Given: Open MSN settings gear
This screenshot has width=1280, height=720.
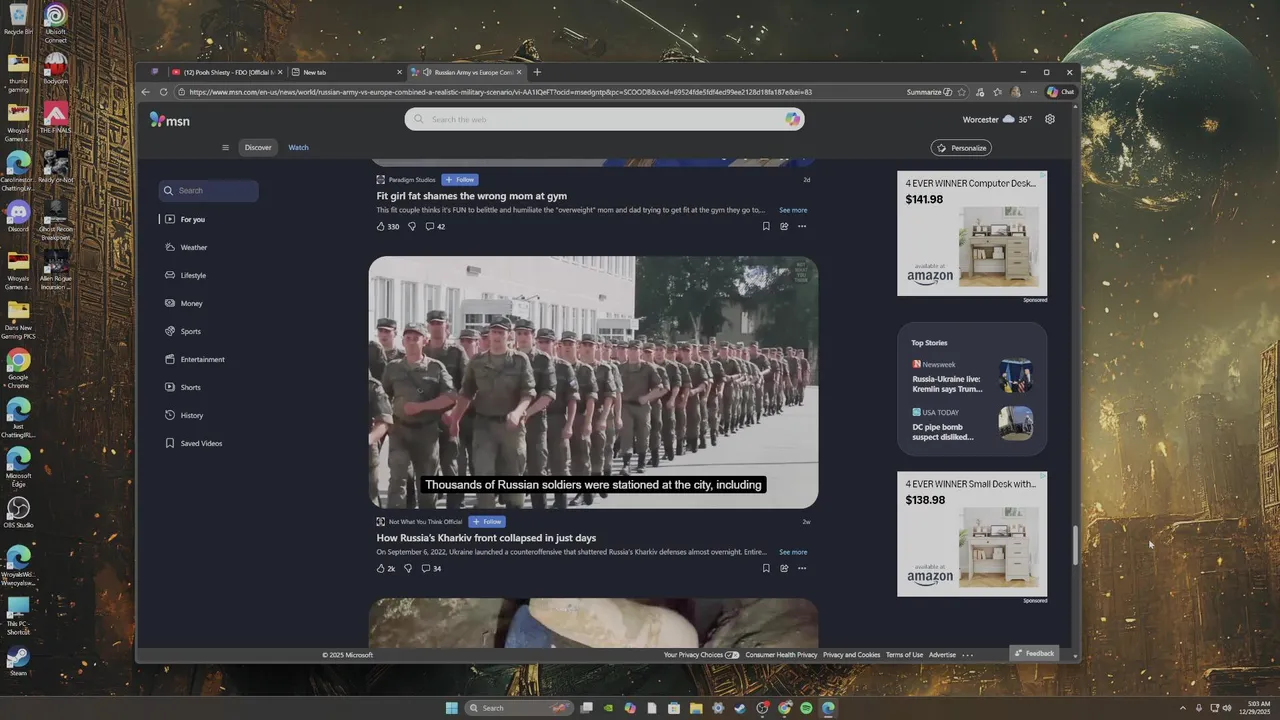Looking at the screenshot, I should point(1049,119).
